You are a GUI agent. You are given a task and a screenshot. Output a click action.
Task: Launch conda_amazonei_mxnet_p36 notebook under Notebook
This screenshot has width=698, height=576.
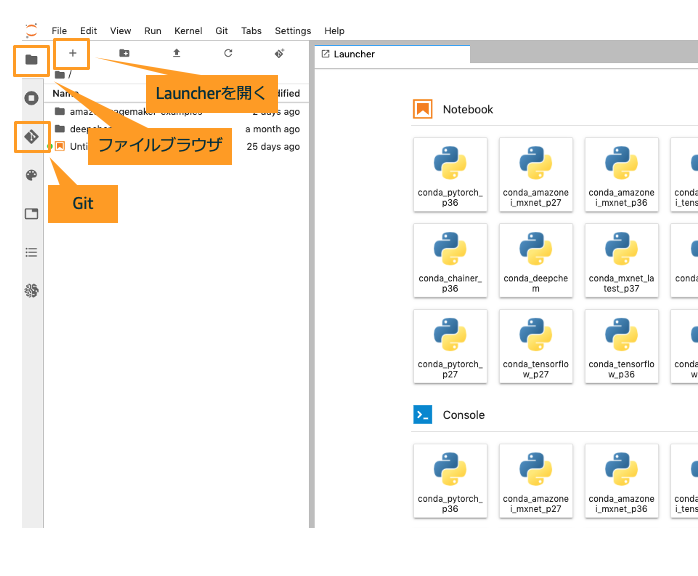621,174
